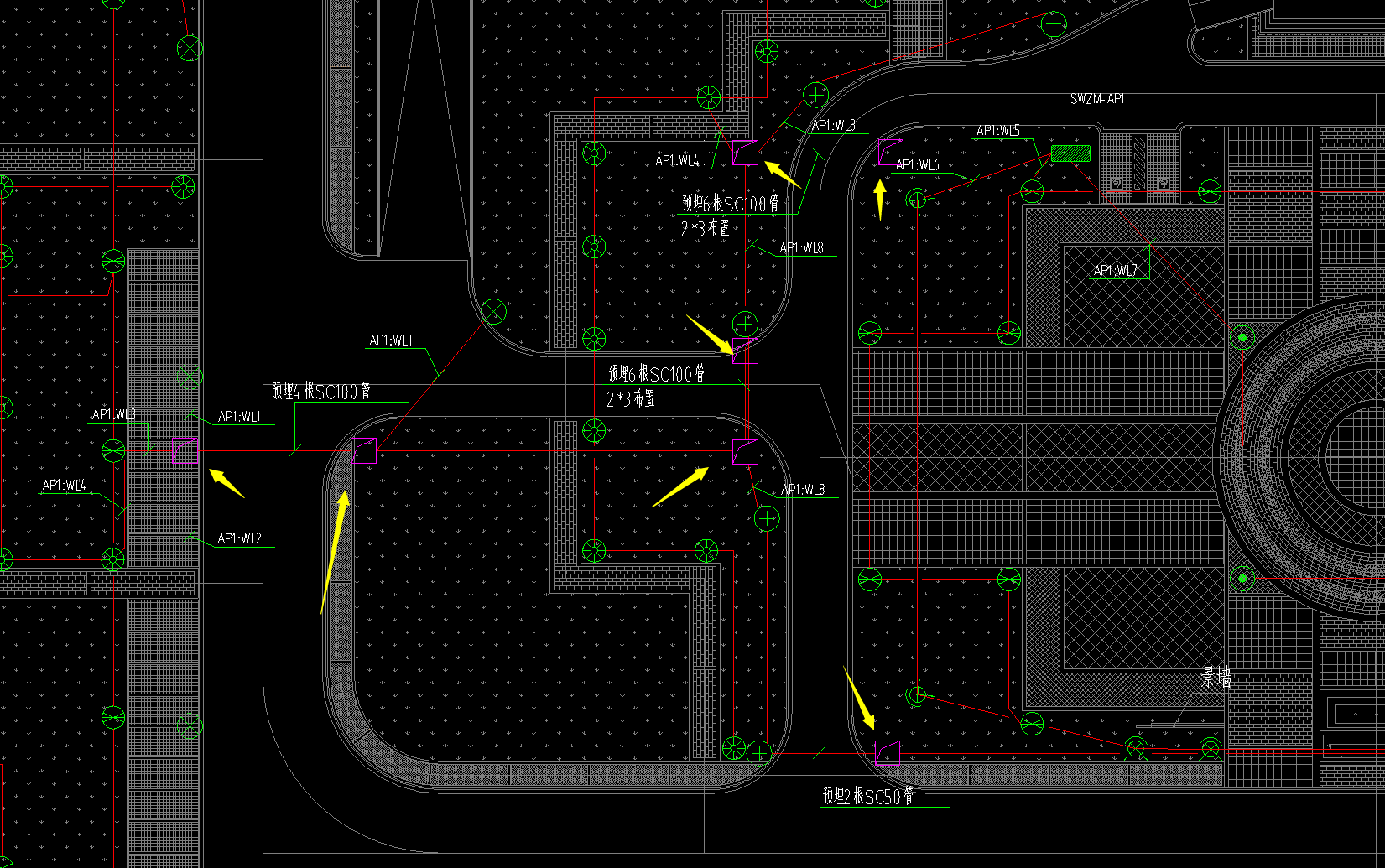Click the SWZM-AP1 text label
The width and height of the screenshot is (1385, 868).
[1097, 99]
